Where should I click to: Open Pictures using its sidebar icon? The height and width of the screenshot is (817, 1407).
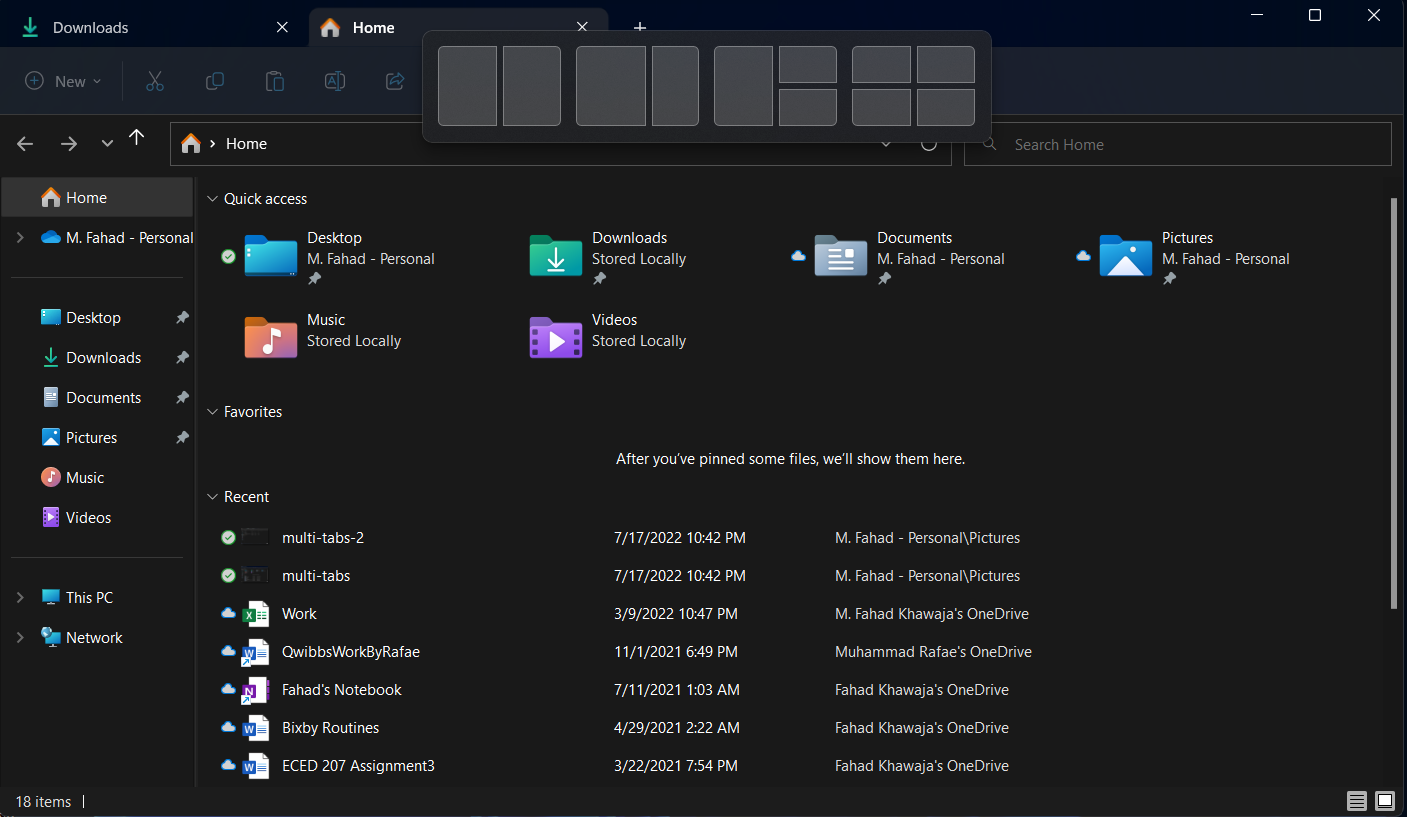coord(52,437)
